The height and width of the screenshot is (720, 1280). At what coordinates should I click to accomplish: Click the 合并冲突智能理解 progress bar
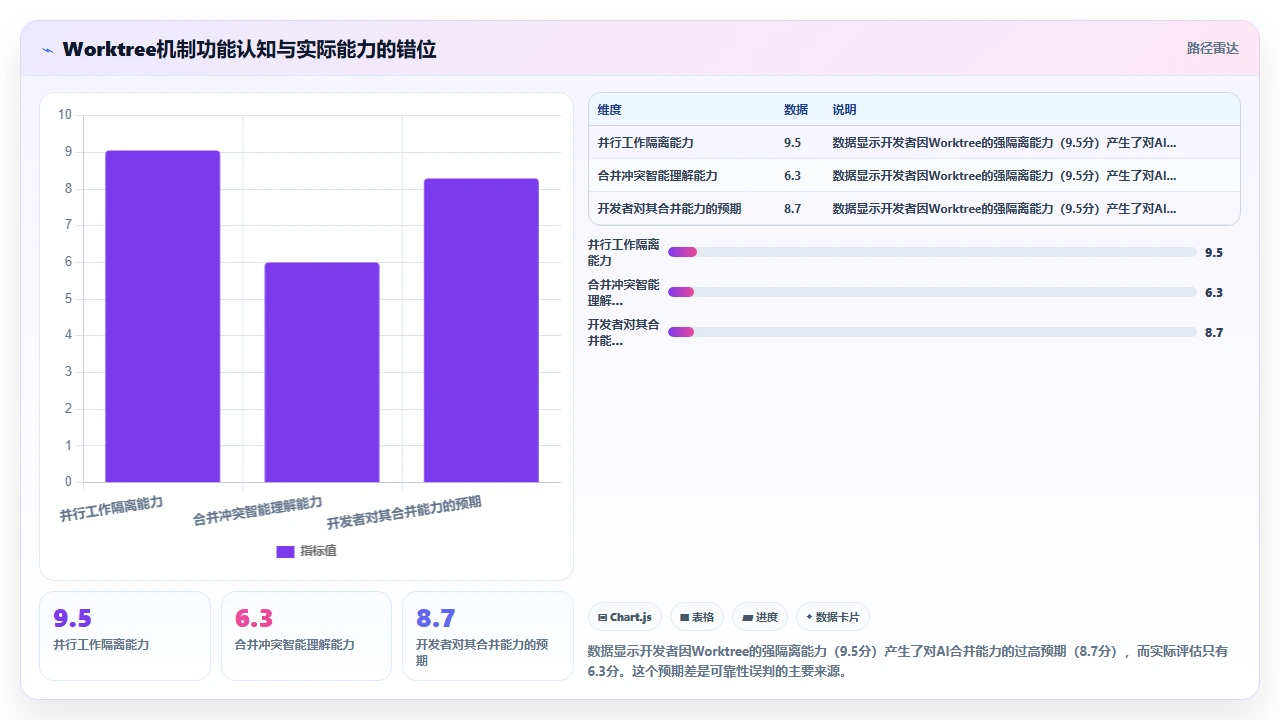point(932,292)
